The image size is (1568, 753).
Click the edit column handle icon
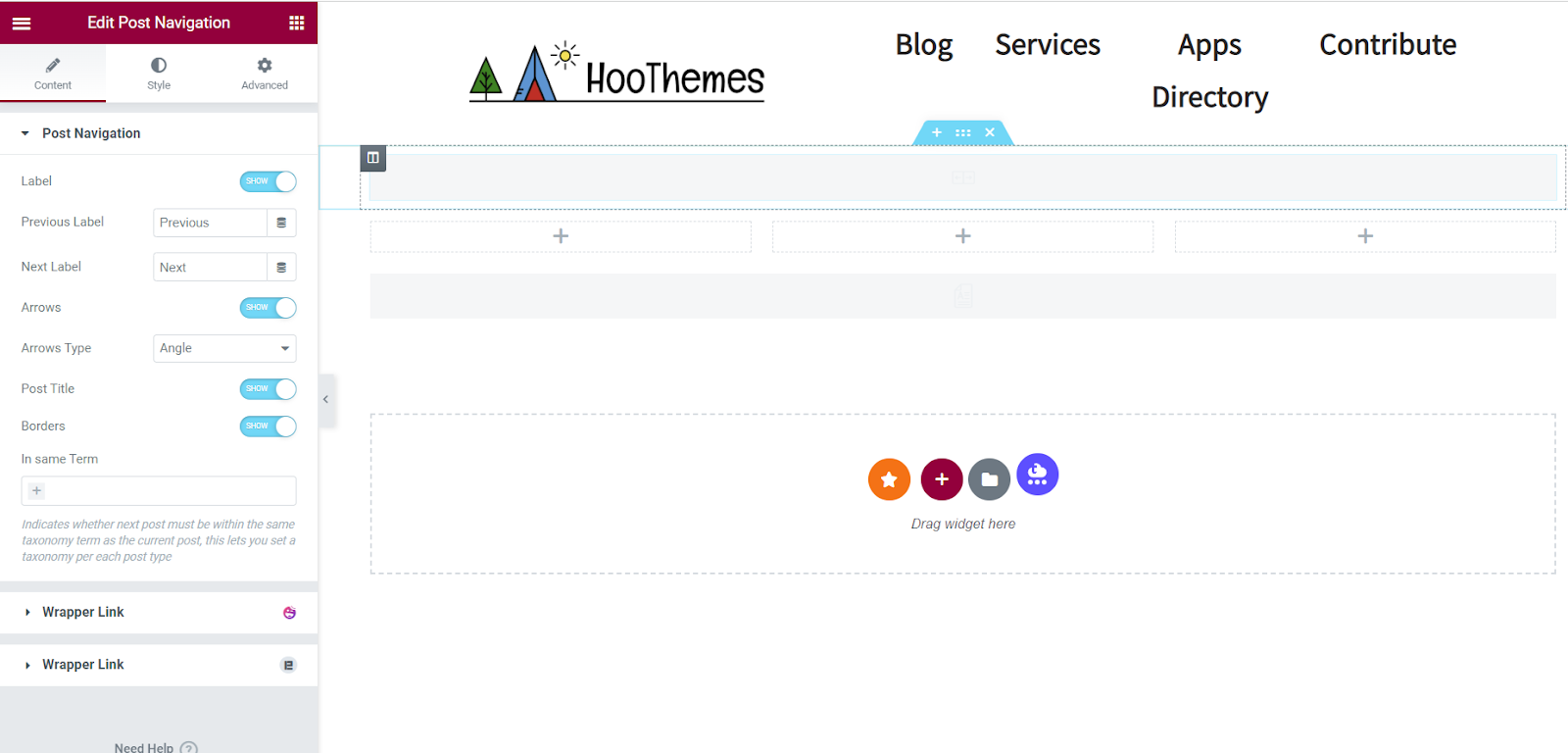(373, 158)
